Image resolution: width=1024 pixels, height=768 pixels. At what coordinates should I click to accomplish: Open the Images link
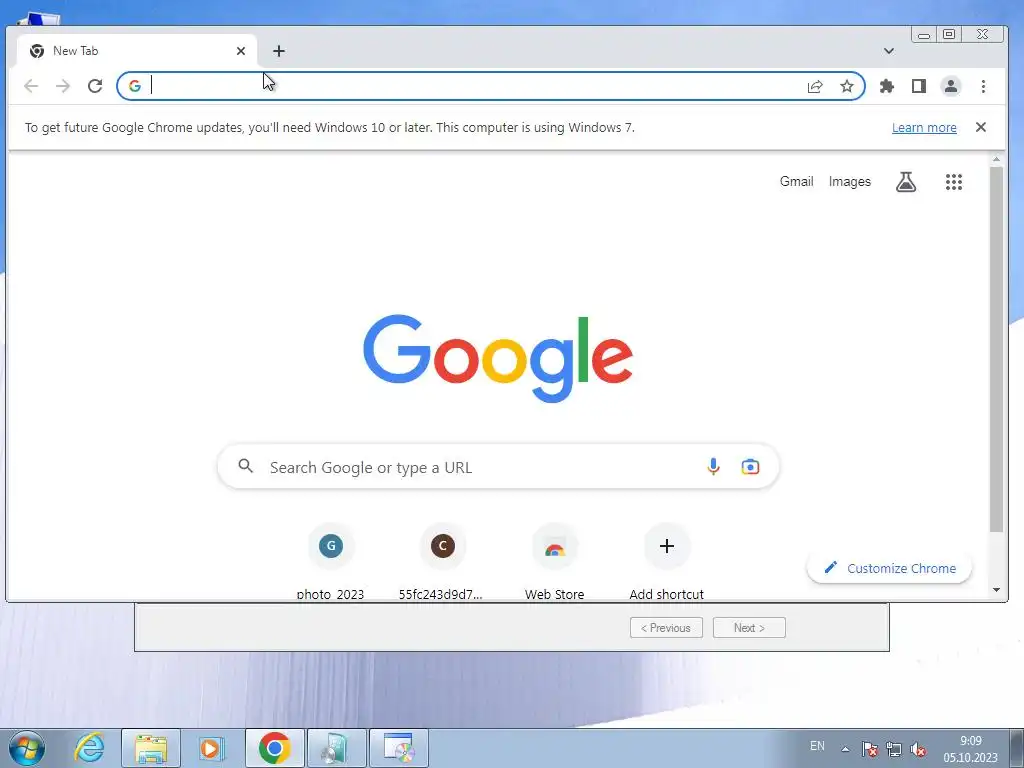[850, 182]
